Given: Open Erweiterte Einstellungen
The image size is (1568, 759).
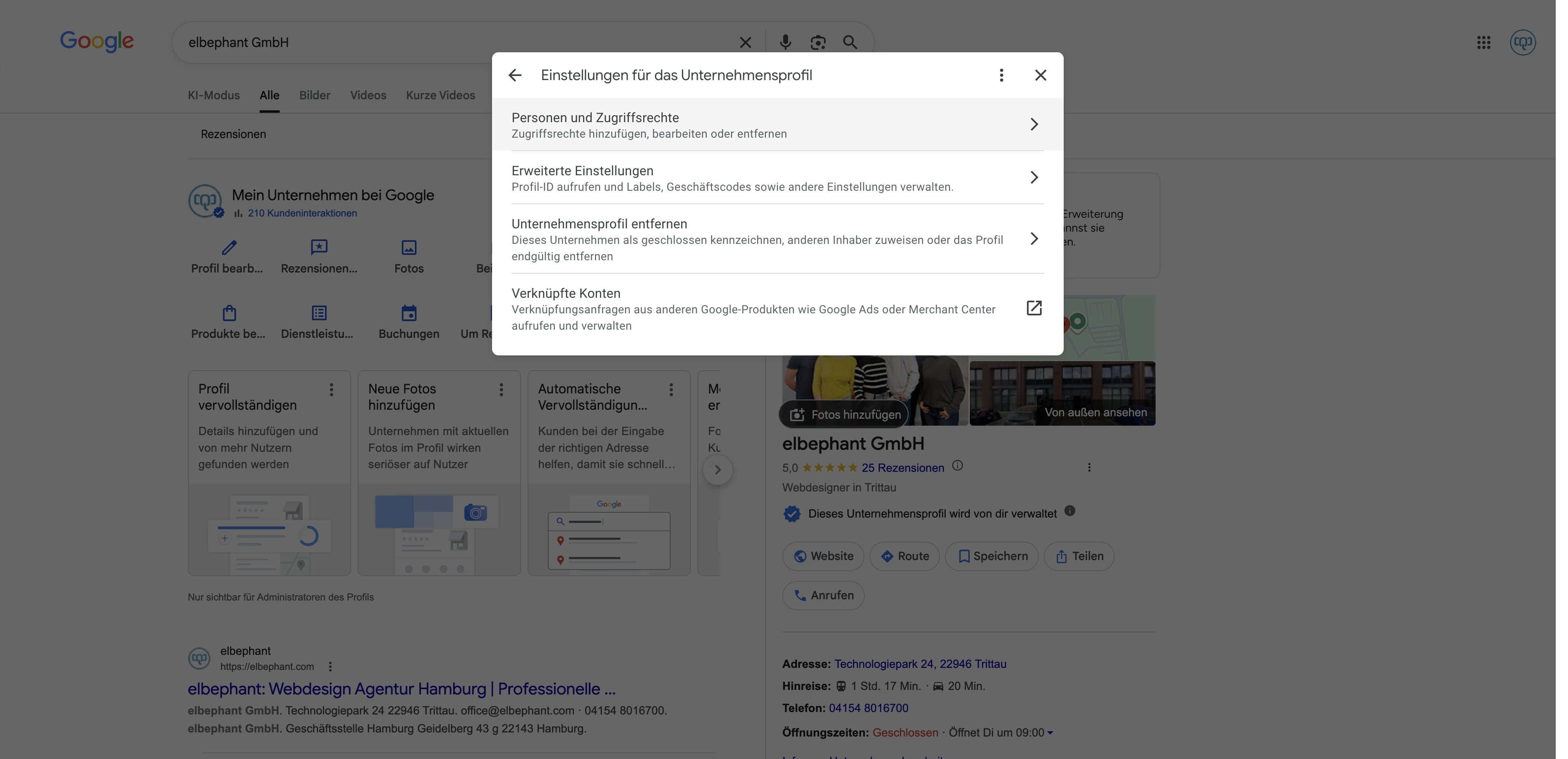Looking at the screenshot, I should click(x=777, y=178).
